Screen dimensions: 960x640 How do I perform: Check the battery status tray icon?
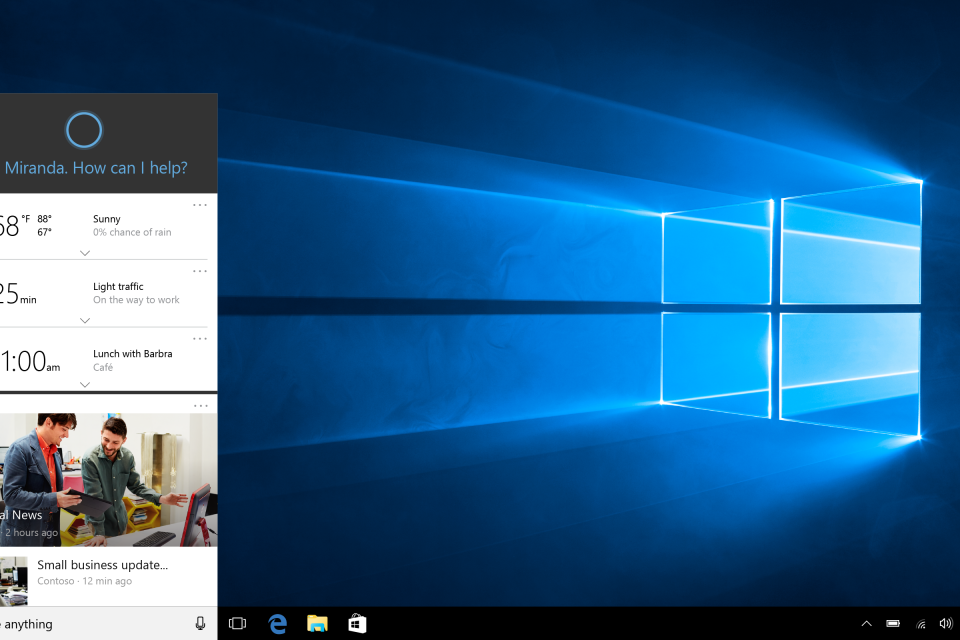893,624
